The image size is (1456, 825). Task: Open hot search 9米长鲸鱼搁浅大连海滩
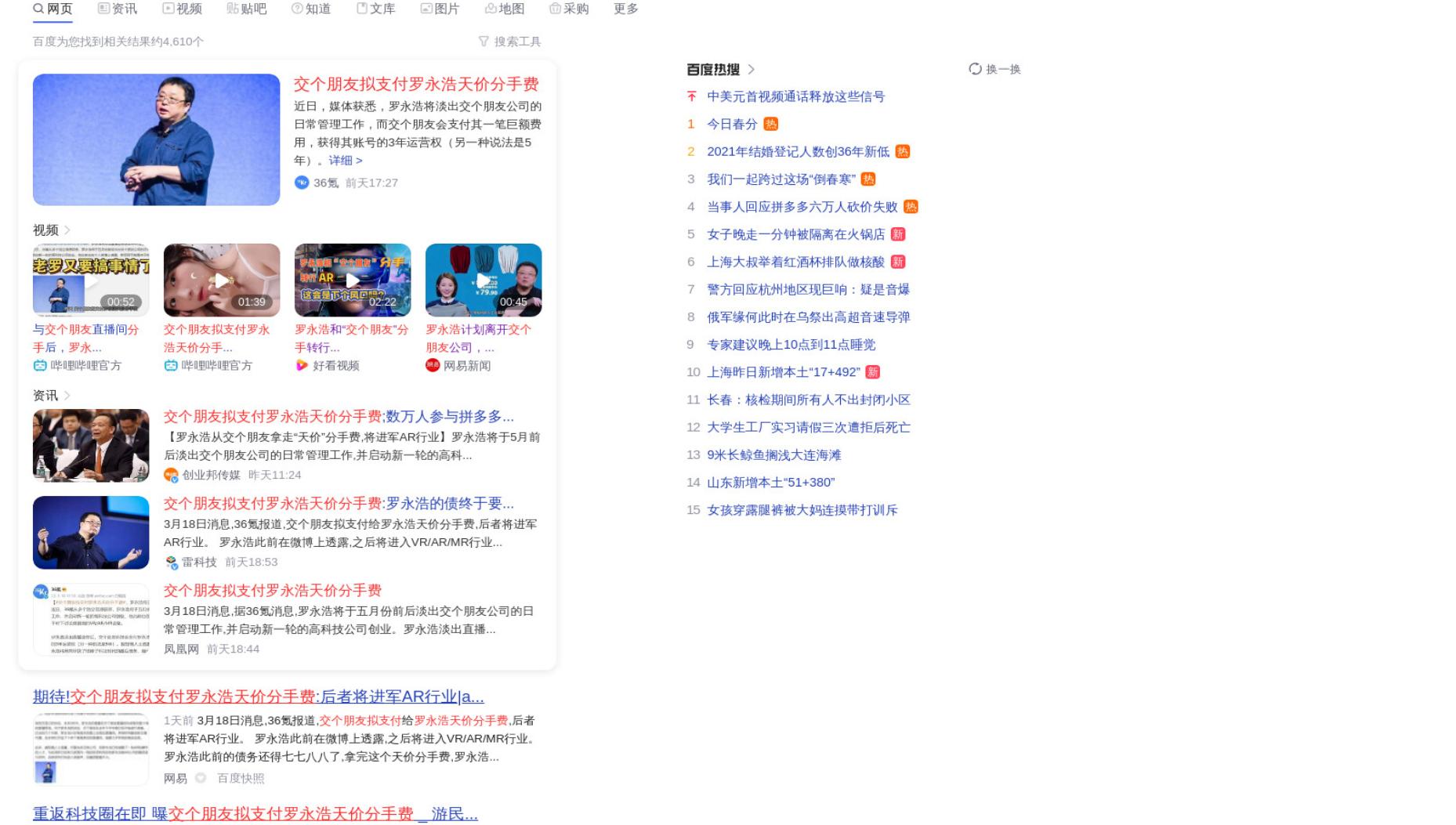[x=774, y=454]
